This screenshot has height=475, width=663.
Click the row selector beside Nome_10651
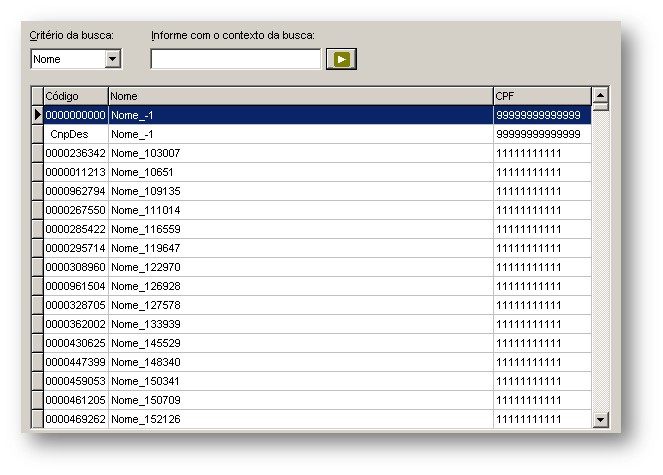pyautogui.click(x=38, y=172)
